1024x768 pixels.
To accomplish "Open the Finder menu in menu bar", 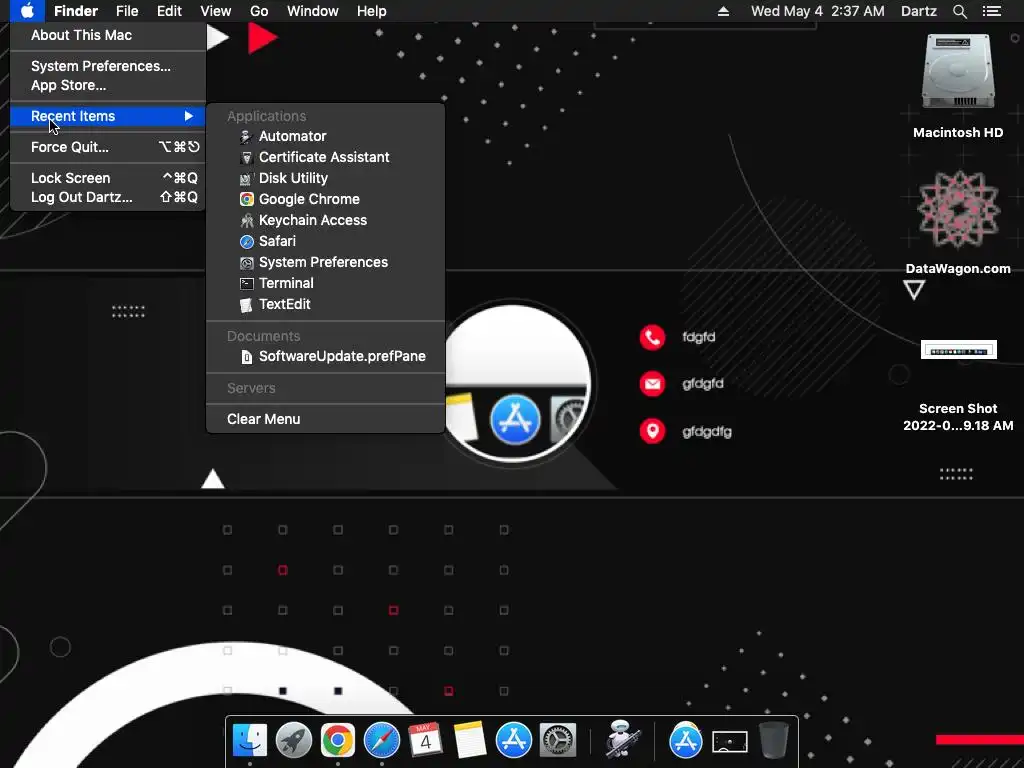I will click(76, 11).
